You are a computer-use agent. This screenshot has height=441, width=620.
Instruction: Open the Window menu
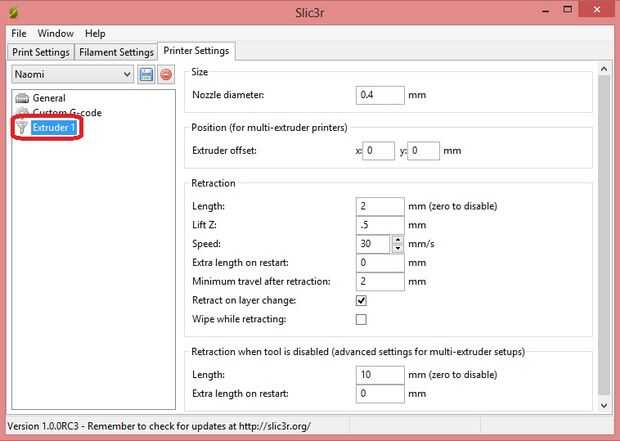(55, 33)
